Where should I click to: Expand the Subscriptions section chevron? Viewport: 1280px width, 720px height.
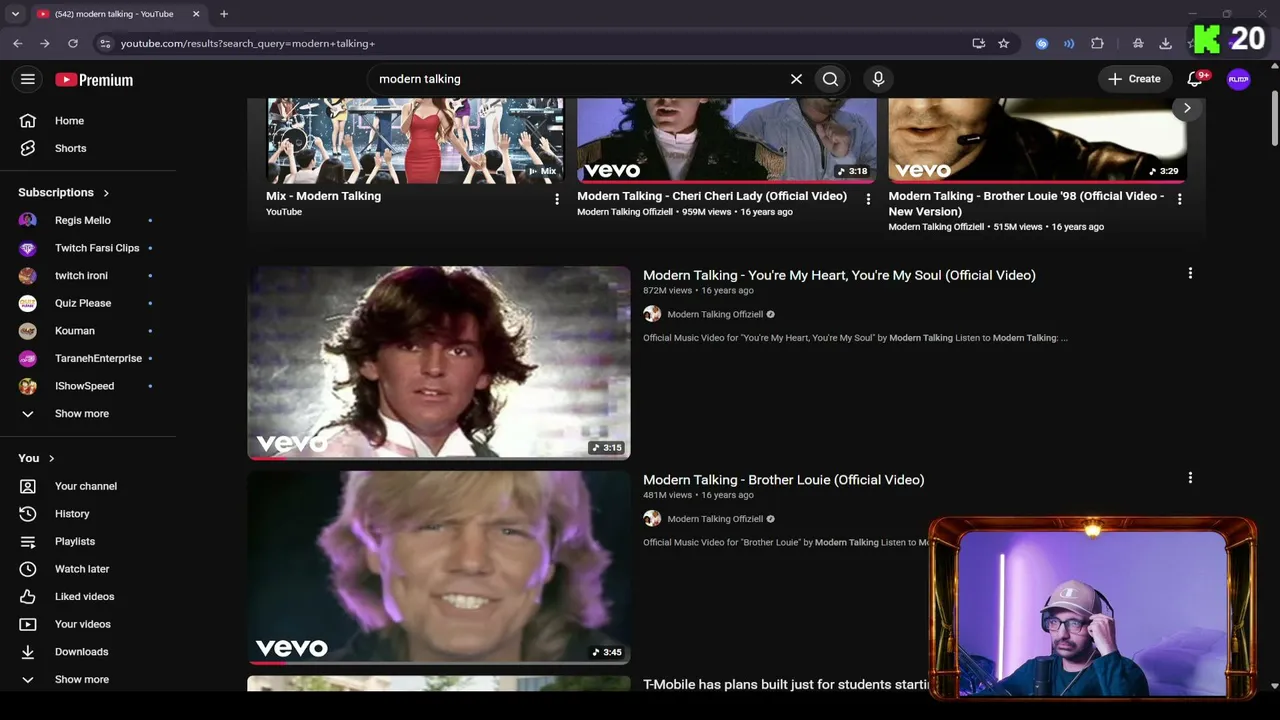click(106, 193)
